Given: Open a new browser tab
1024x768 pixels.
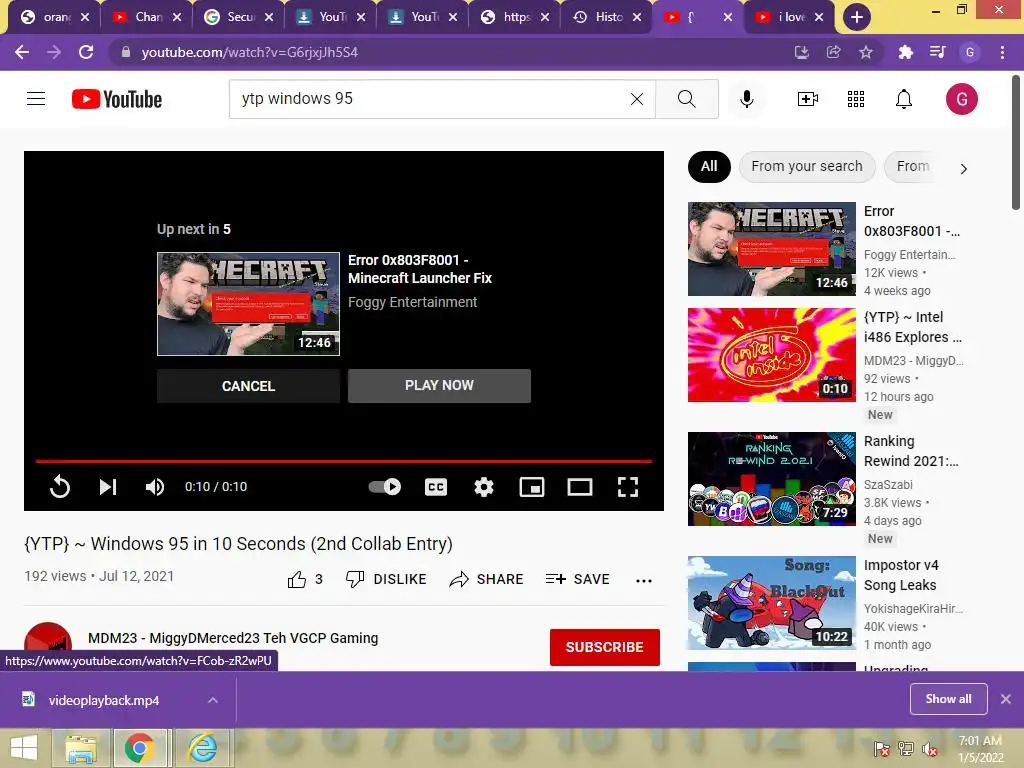Looking at the screenshot, I should point(857,18).
